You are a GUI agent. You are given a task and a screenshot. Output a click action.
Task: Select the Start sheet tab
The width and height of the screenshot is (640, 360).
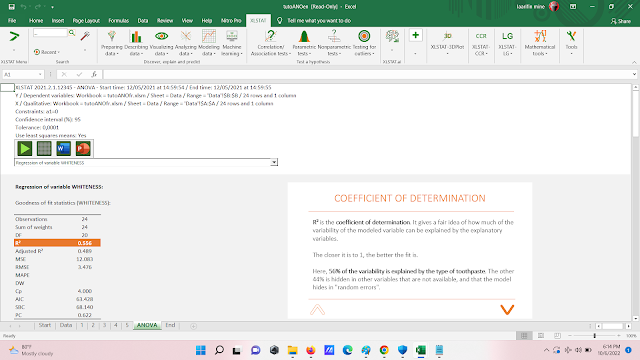[45, 325]
